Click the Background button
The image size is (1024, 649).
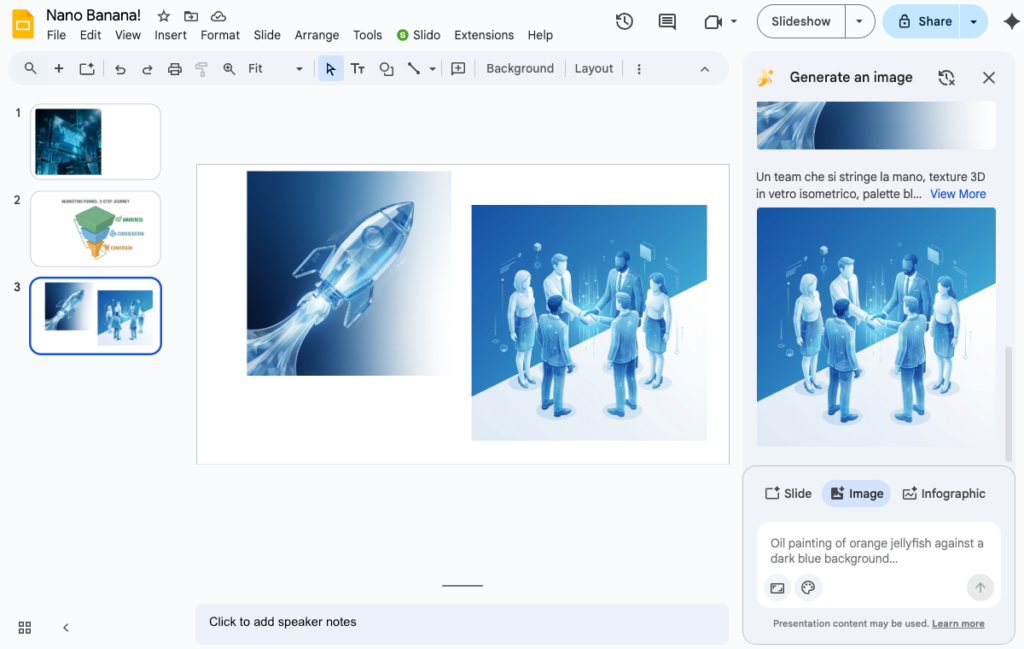tap(519, 69)
